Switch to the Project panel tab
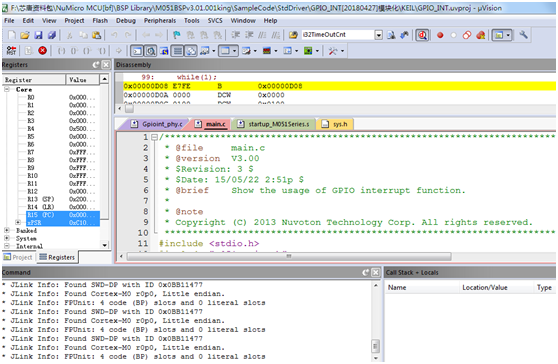Screen dimensions: 558x364 click(x=18, y=257)
